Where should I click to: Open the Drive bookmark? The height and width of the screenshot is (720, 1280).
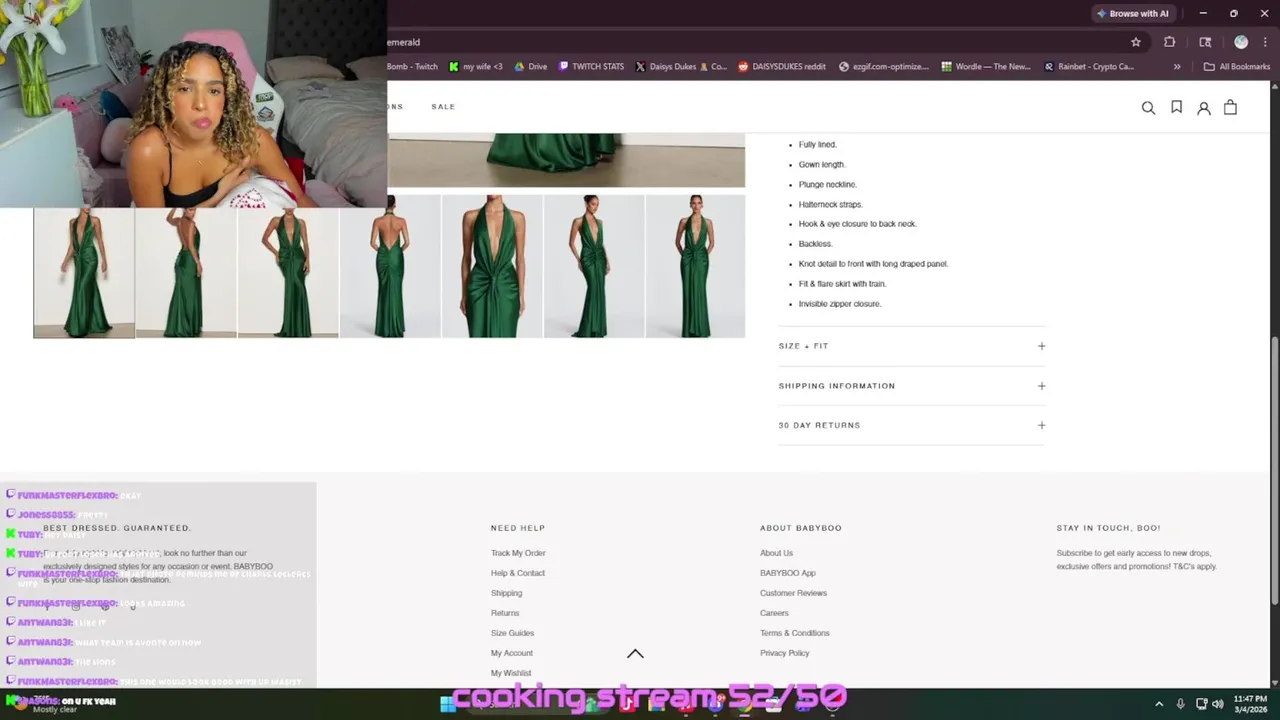click(530, 67)
